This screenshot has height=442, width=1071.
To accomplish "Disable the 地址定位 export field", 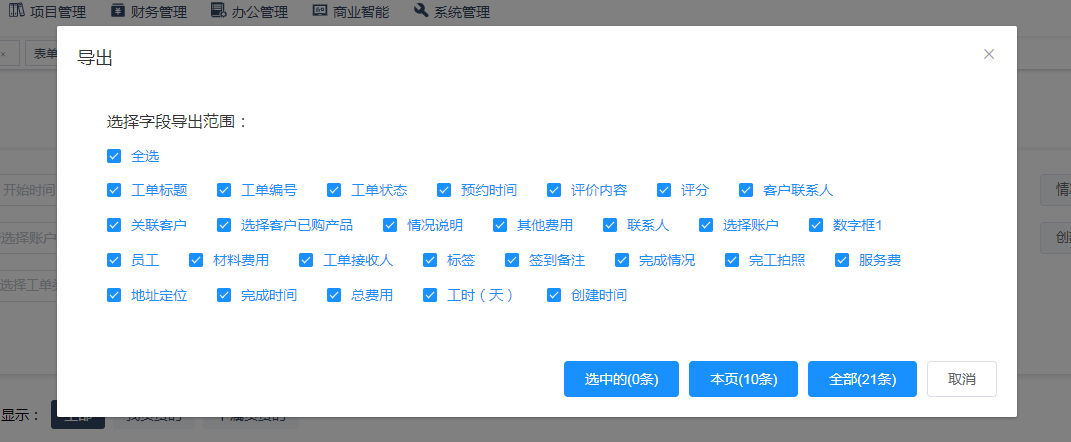I will pos(114,295).
